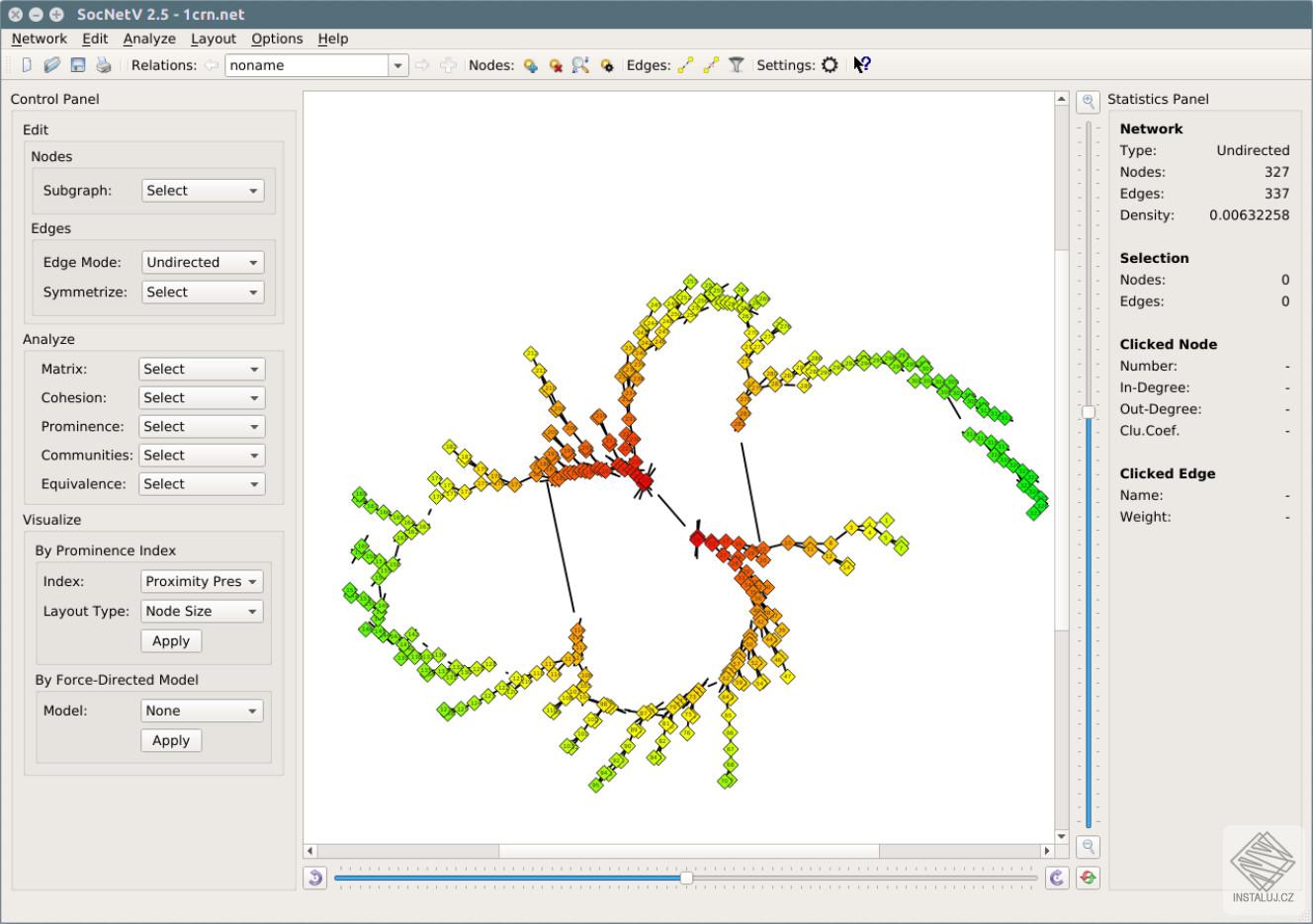The image size is (1313, 924).
Task: Click the reset canvas icon bottom right
Action: click(x=1088, y=878)
